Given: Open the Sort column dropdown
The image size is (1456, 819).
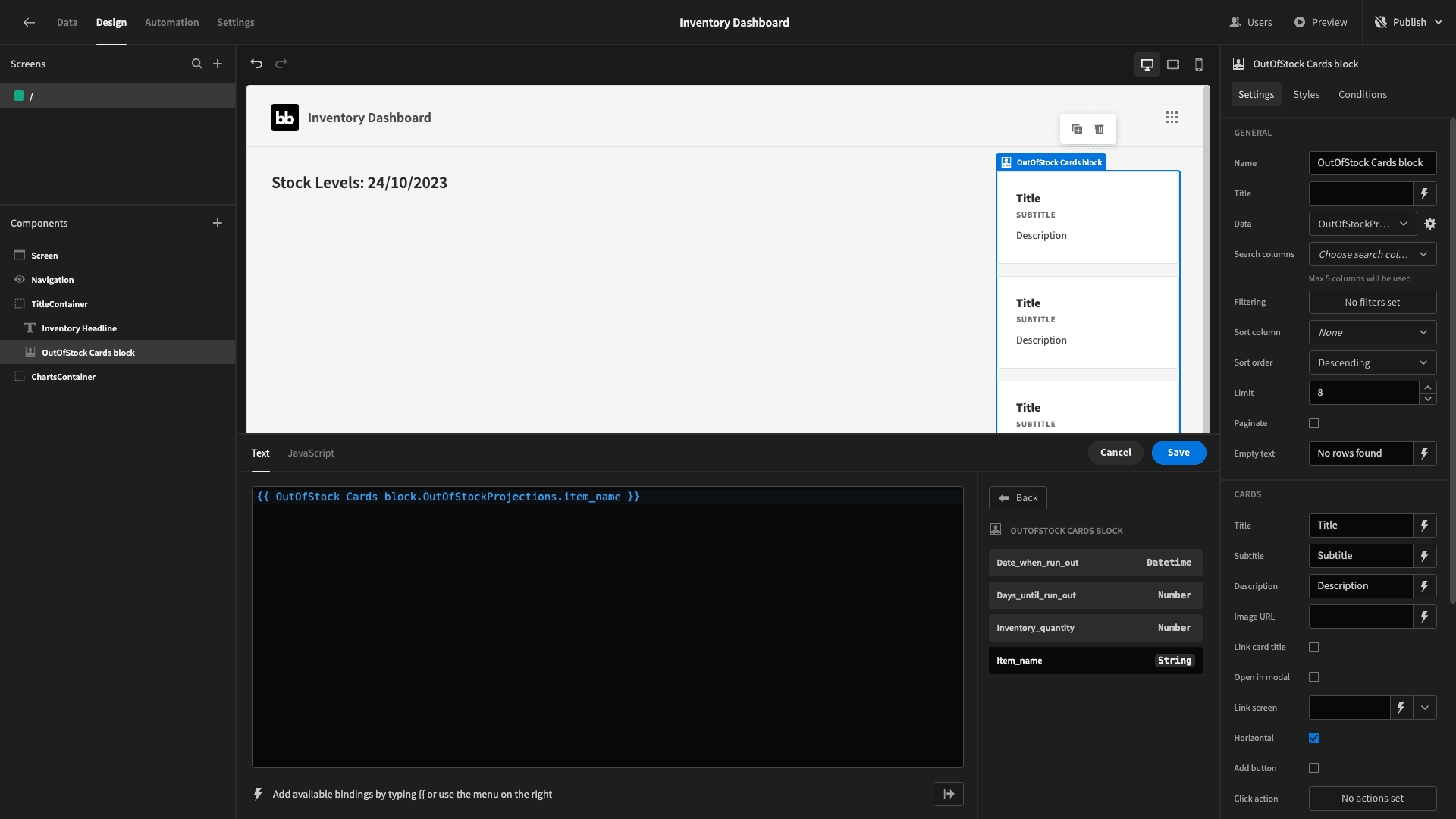Looking at the screenshot, I should 1373,332.
